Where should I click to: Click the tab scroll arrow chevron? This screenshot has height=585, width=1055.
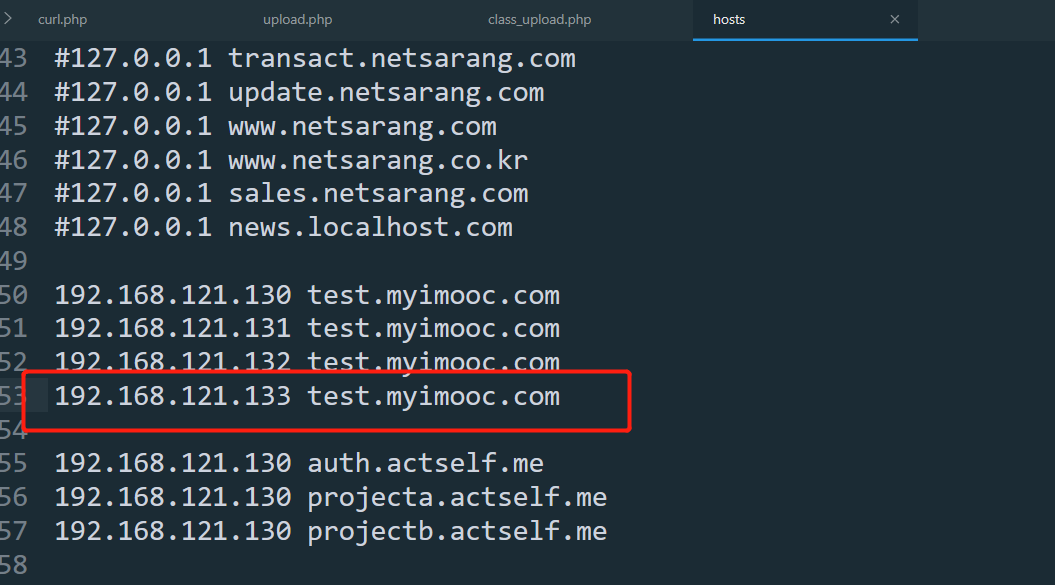8,18
